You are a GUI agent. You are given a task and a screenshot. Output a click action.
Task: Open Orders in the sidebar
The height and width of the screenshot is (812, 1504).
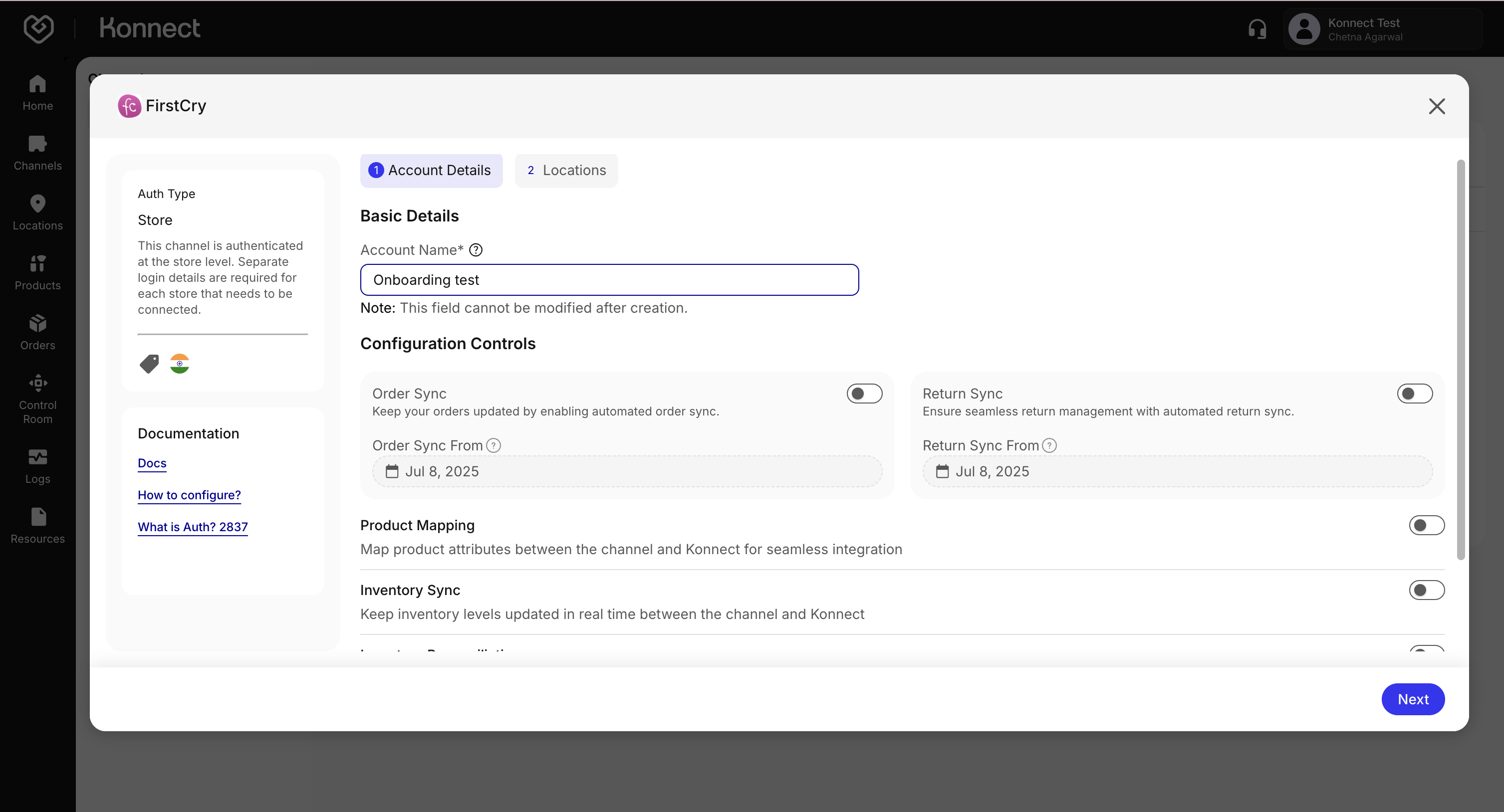point(37,332)
